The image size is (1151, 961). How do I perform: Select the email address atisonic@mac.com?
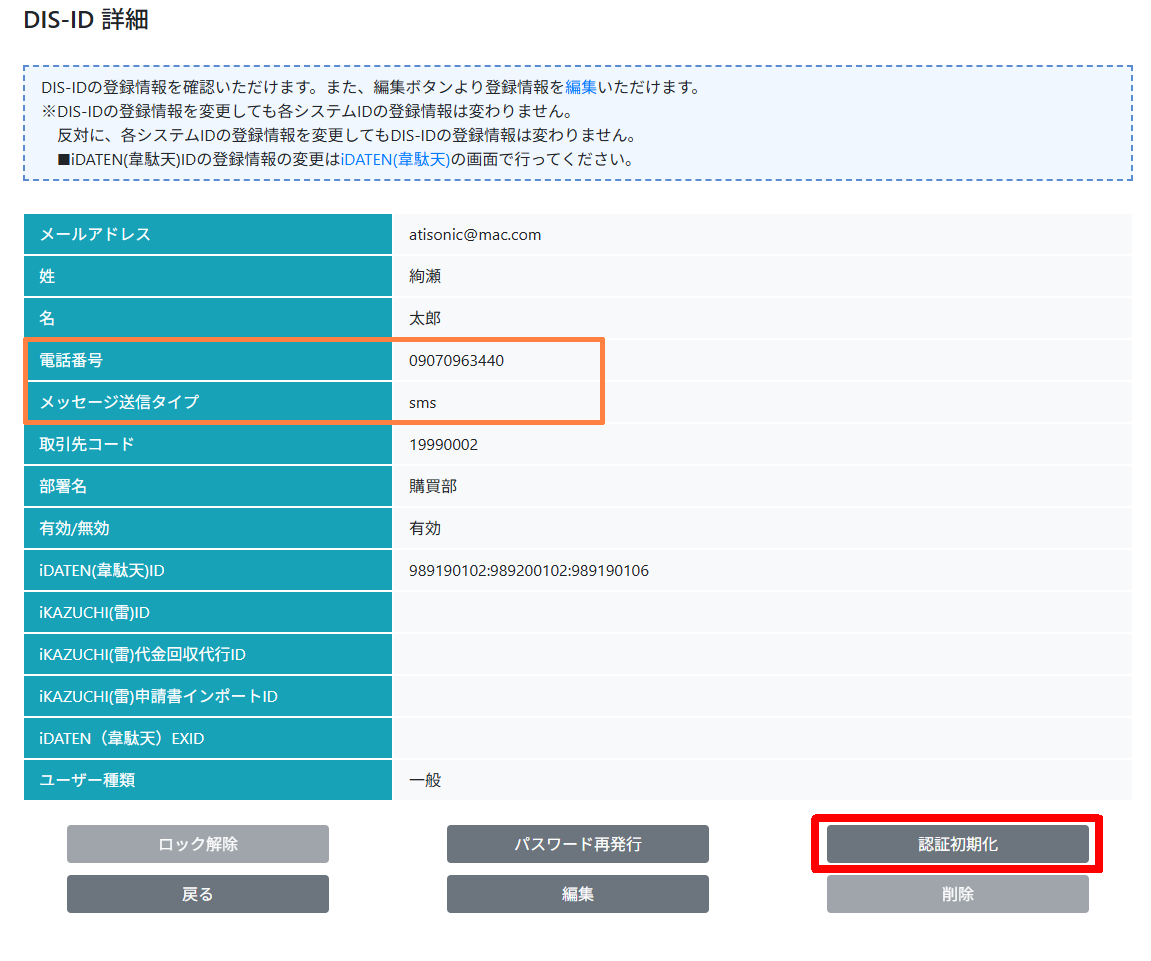point(475,235)
